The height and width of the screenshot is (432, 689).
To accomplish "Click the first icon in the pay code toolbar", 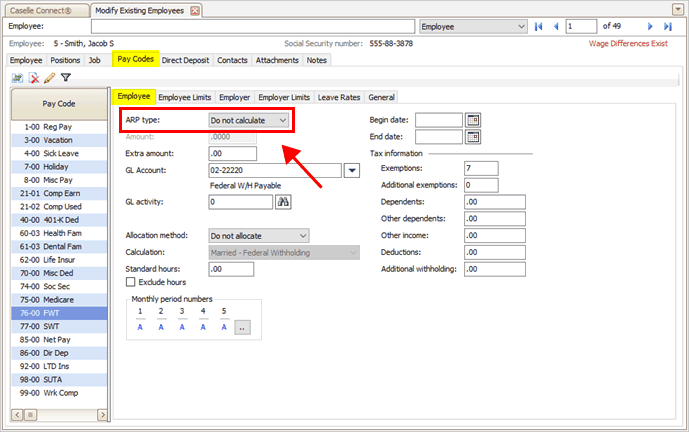I will click(18, 77).
